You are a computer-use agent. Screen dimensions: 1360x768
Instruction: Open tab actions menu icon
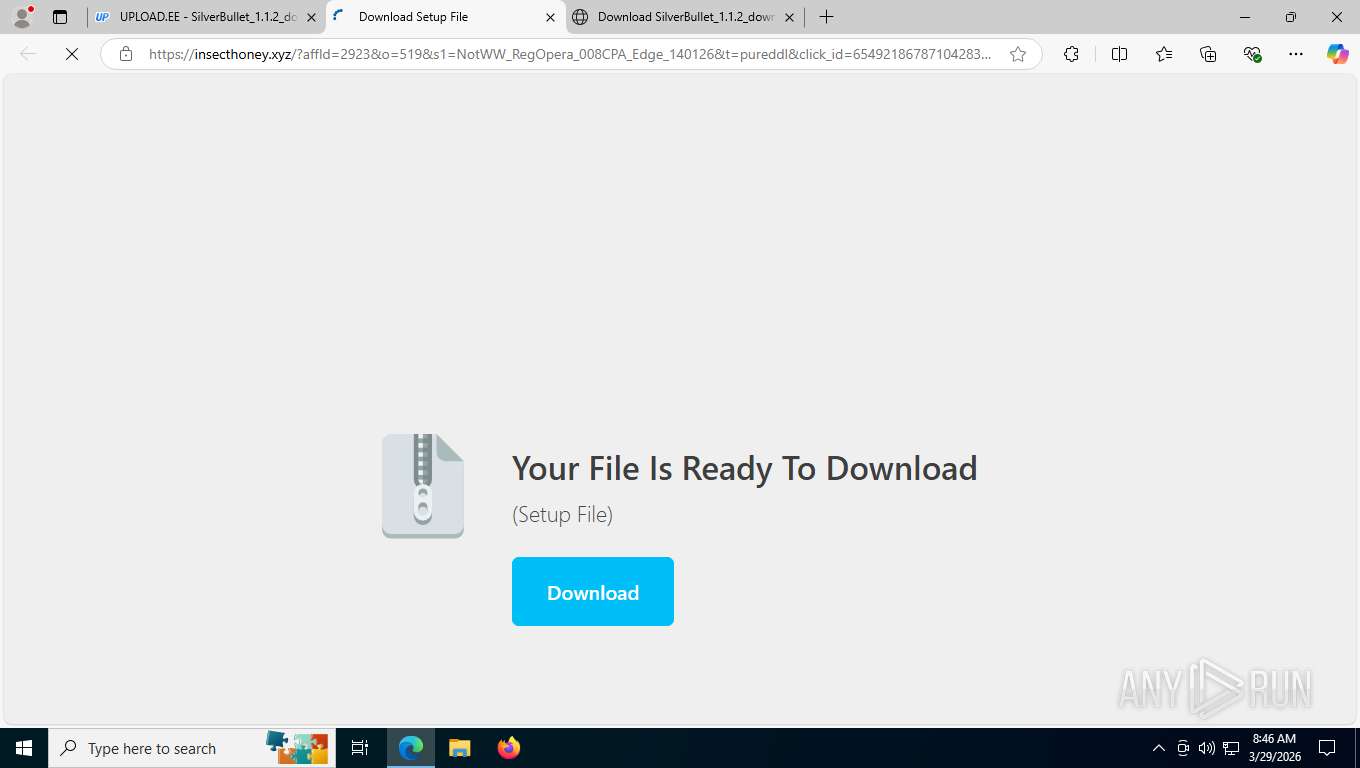point(60,17)
